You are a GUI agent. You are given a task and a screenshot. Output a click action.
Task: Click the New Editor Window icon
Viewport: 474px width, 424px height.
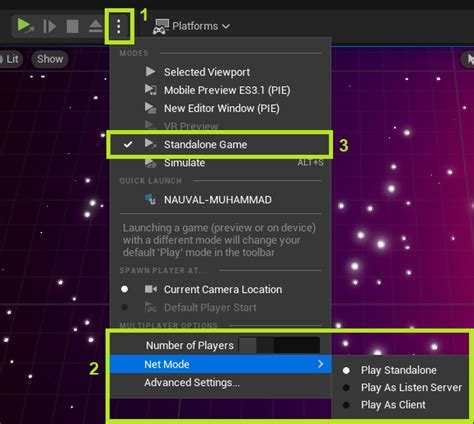[x=150, y=108]
